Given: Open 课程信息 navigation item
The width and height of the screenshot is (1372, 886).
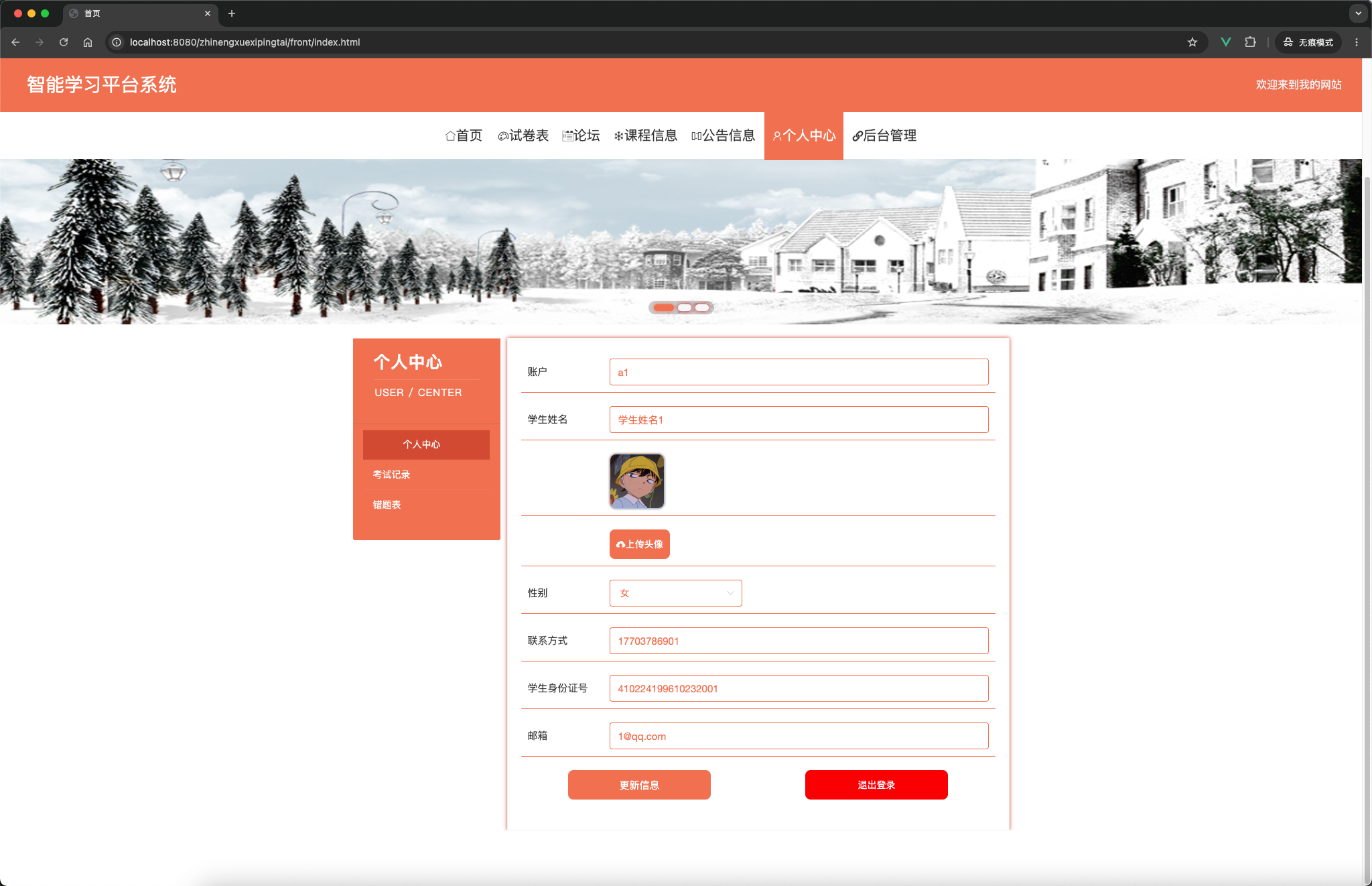Looking at the screenshot, I should [x=646, y=135].
